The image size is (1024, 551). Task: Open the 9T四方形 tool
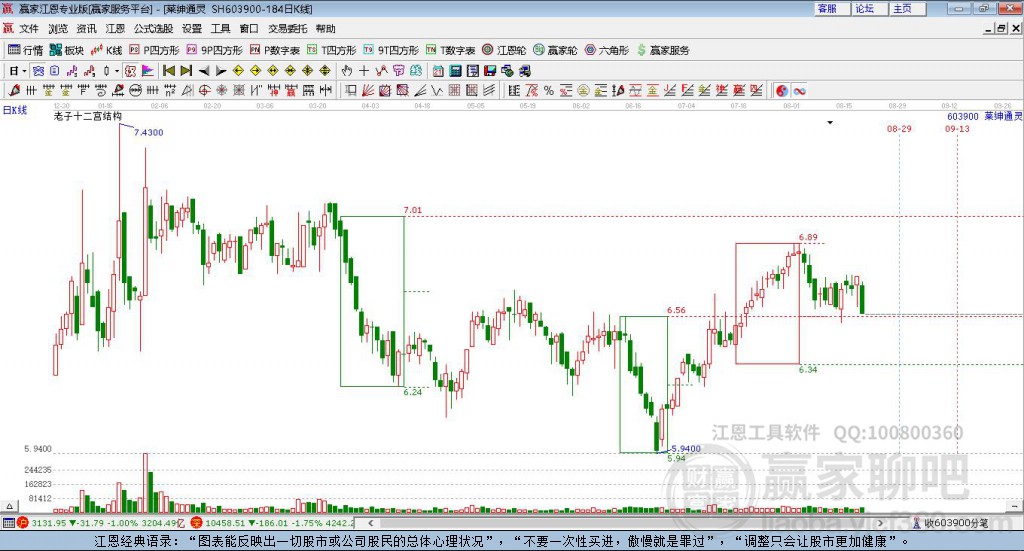coord(391,50)
